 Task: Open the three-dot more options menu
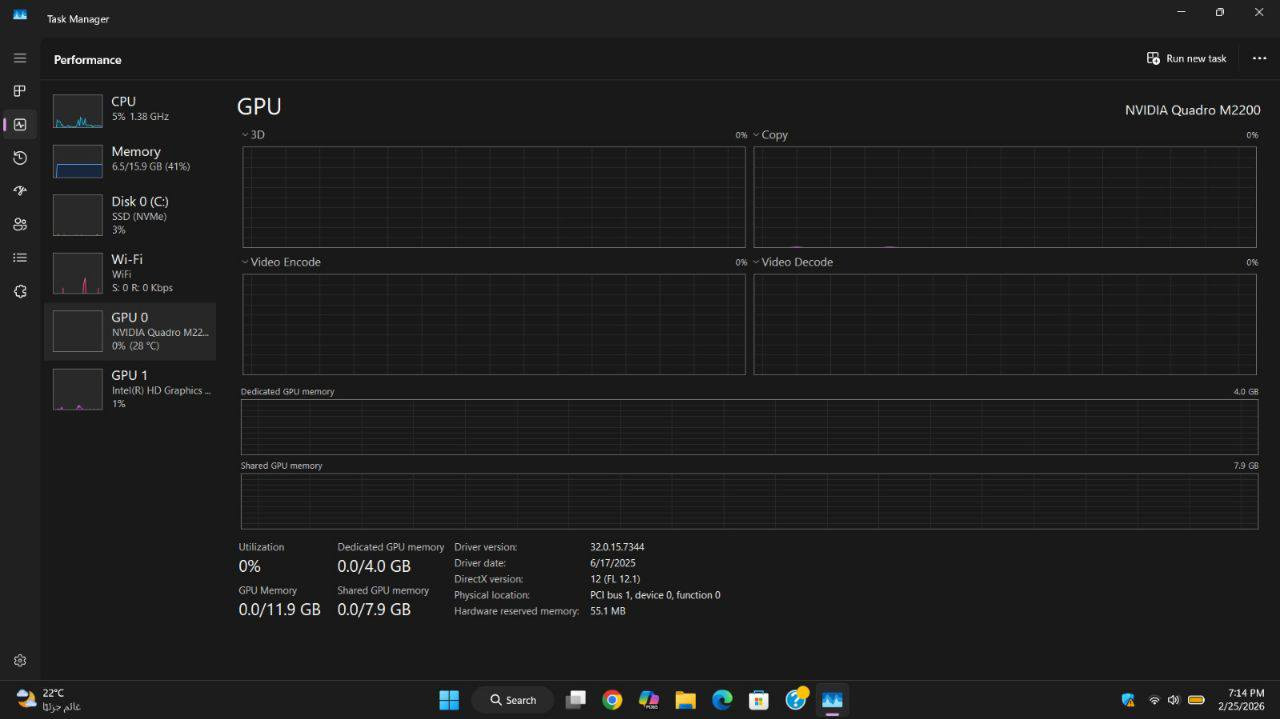pyautogui.click(x=1259, y=59)
